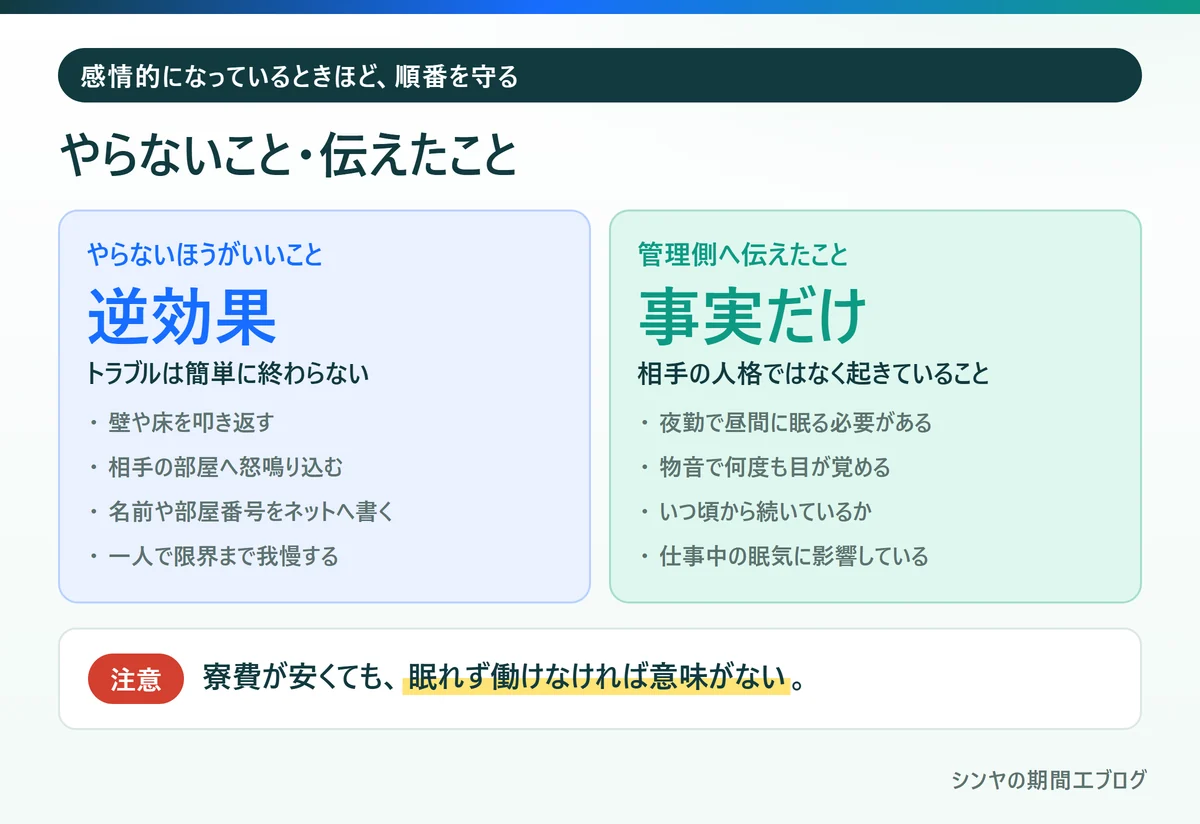Click the bullet '一人で限界まで我慢する'
The image size is (1200, 824).
point(224,556)
